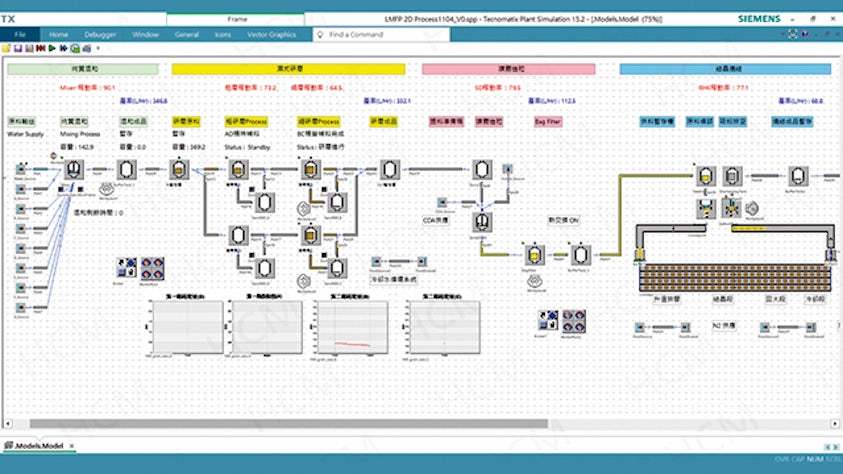Switch to the Home ribbon tab
The width and height of the screenshot is (843, 474).
tap(59, 34)
